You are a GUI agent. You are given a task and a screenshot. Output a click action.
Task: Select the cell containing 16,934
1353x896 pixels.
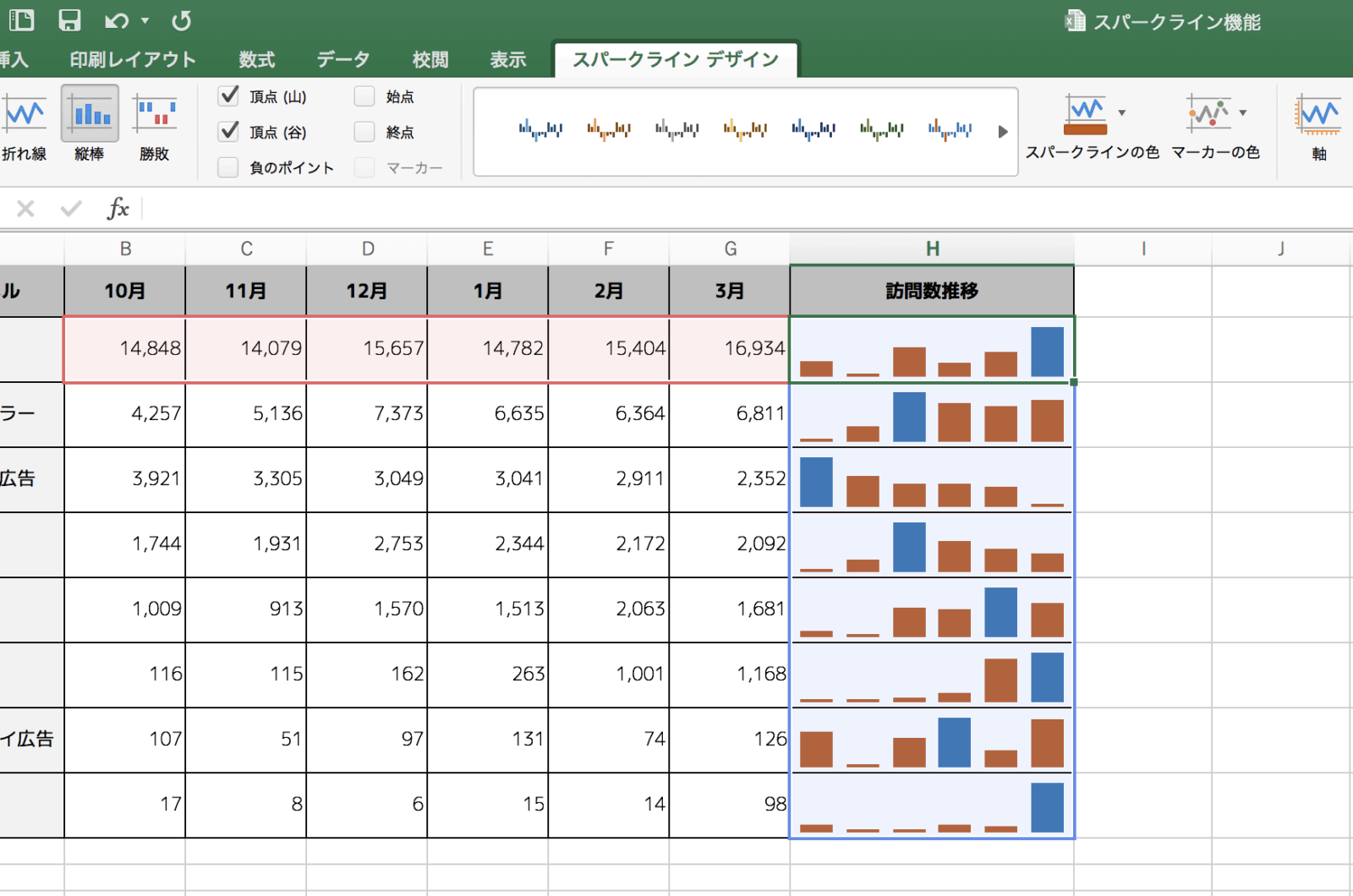point(729,348)
